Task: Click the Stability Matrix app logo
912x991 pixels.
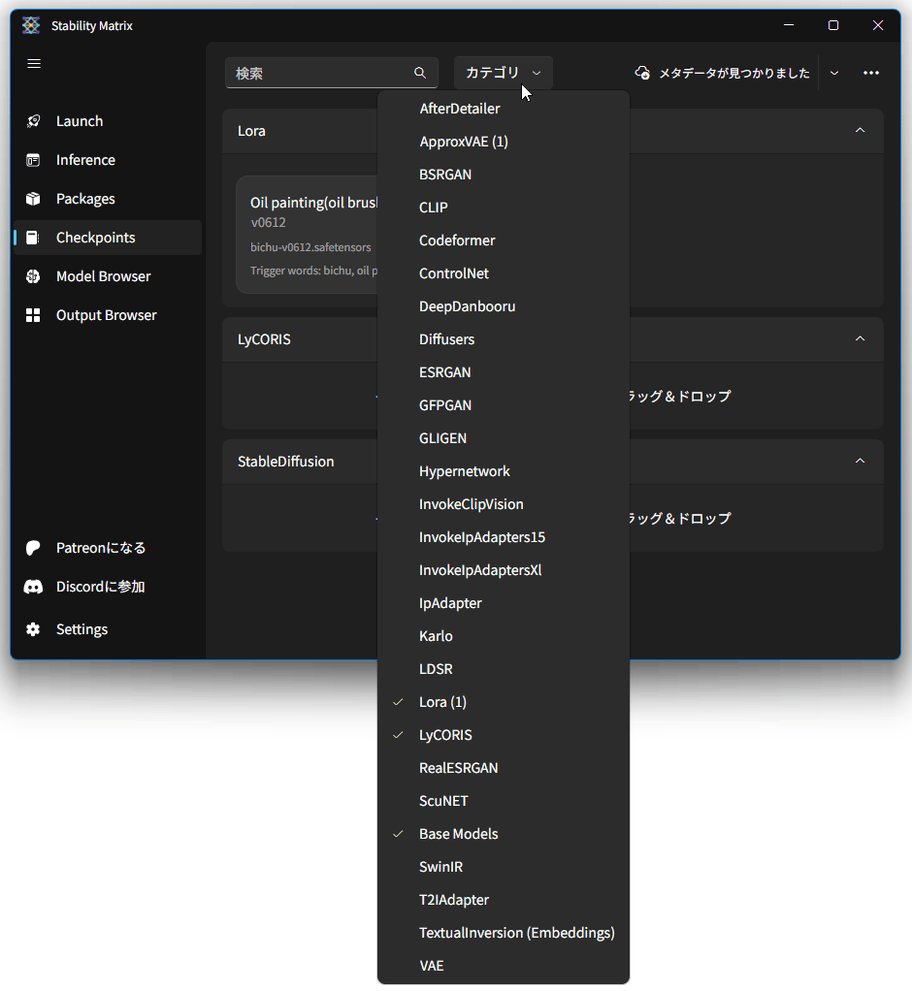Action: pos(30,25)
